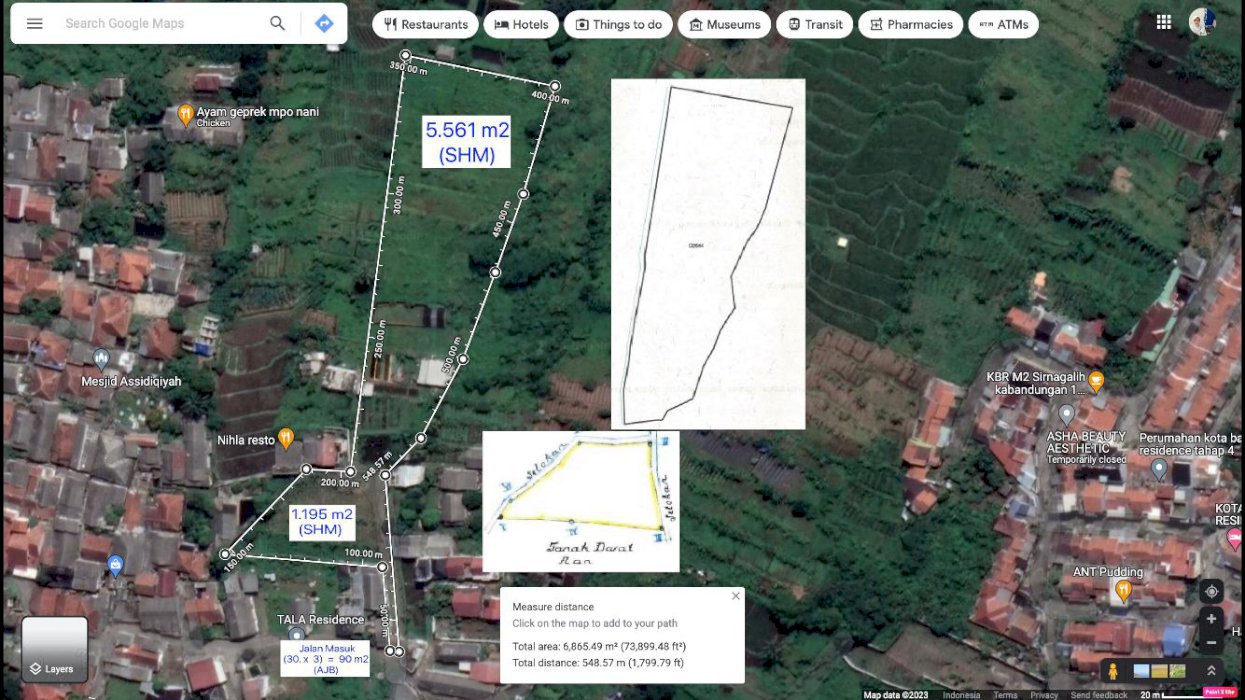Open the Terms link
The height and width of the screenshot is (700, 1245).
coord(1006,695)
